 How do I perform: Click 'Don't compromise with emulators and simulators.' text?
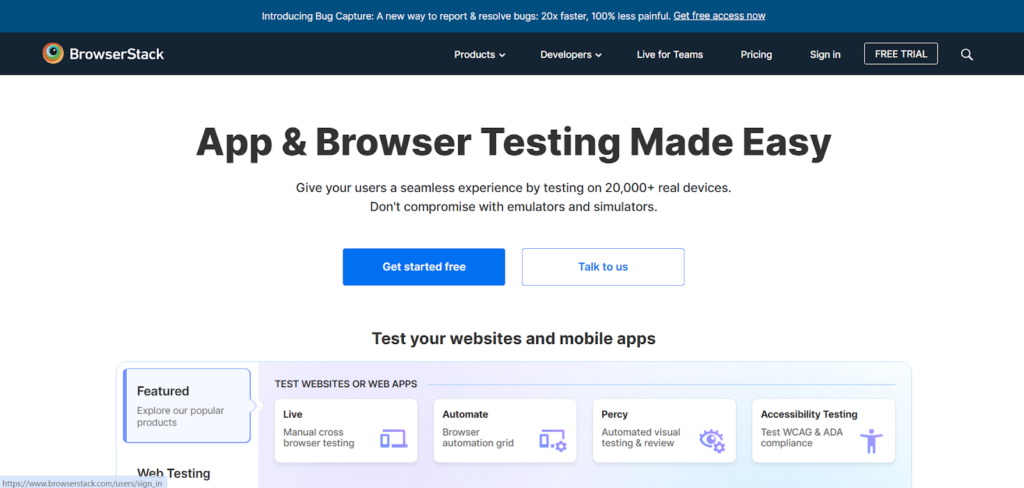[513, 207]
